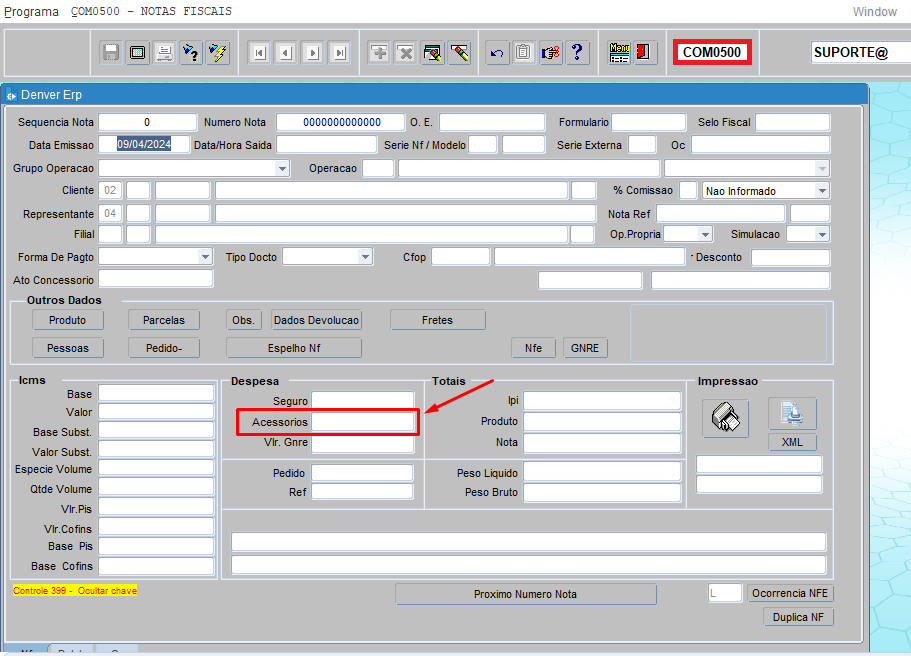Open the Nao Informado commission dropdown

coord(821,191)
